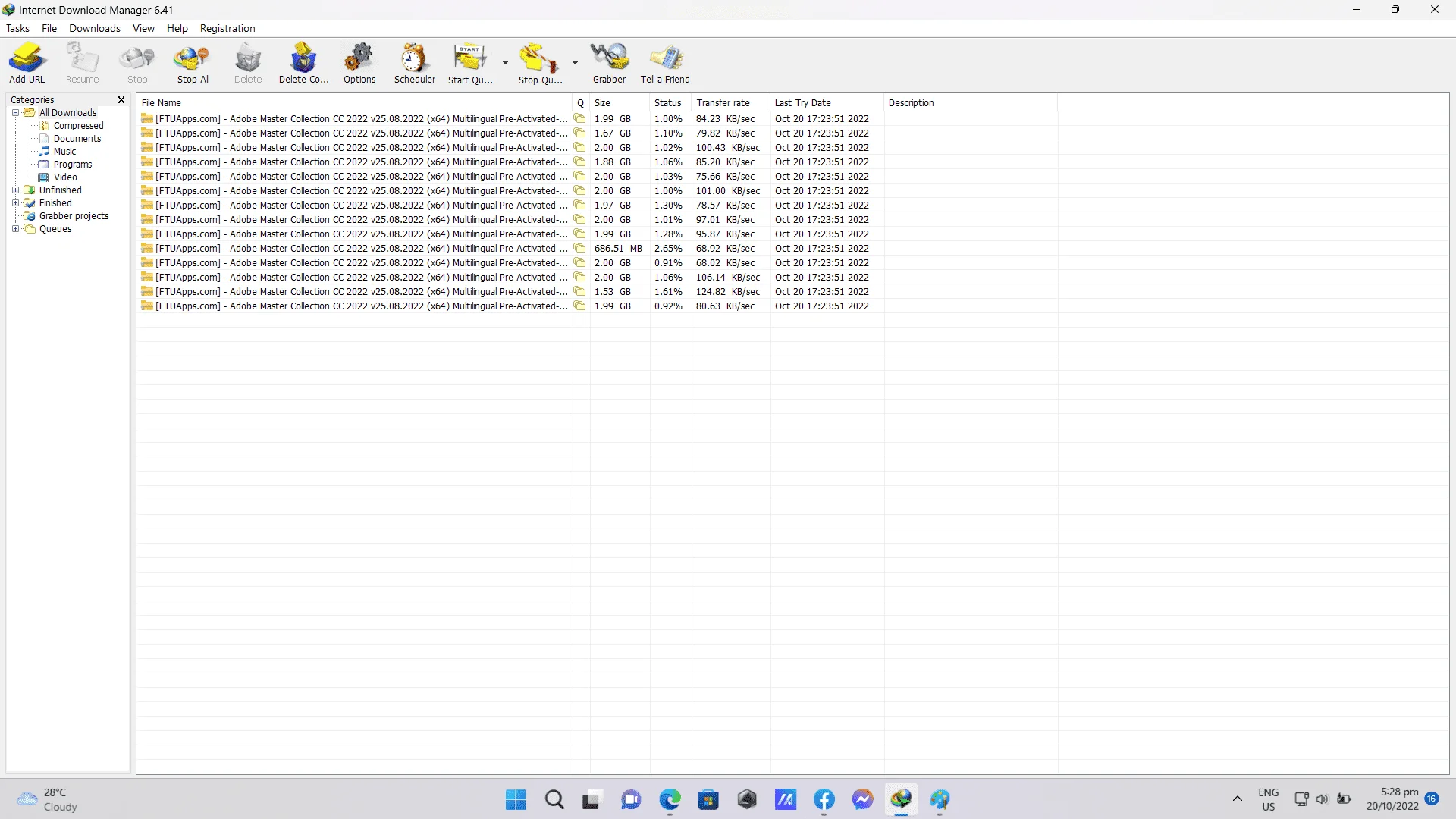The width and height of the screenshot is (1456, 819).
Task: Sort by the Last Try Date header
Action: pos(827,102)
